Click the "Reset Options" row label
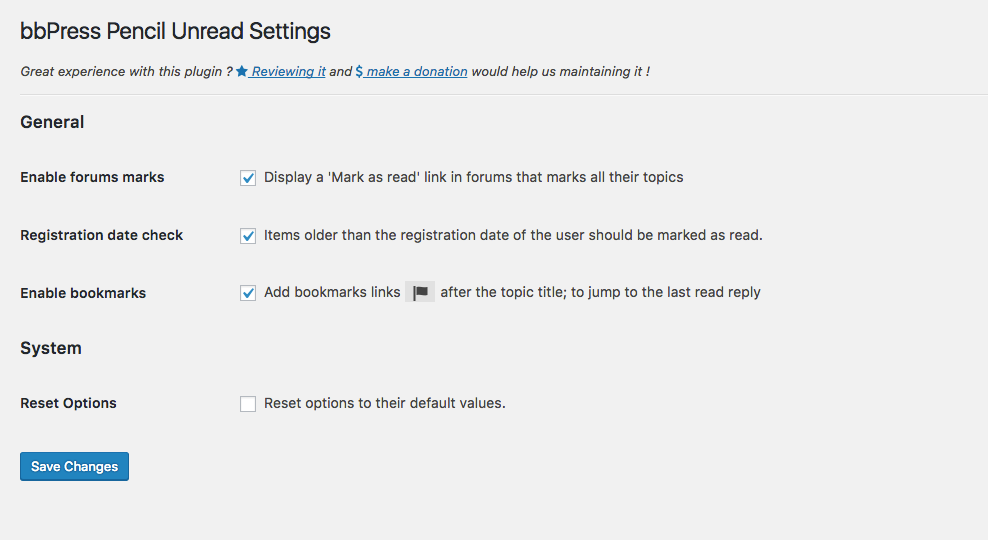Image resolution: width=988 pixels, height=540 pixels. coord(68,403)
